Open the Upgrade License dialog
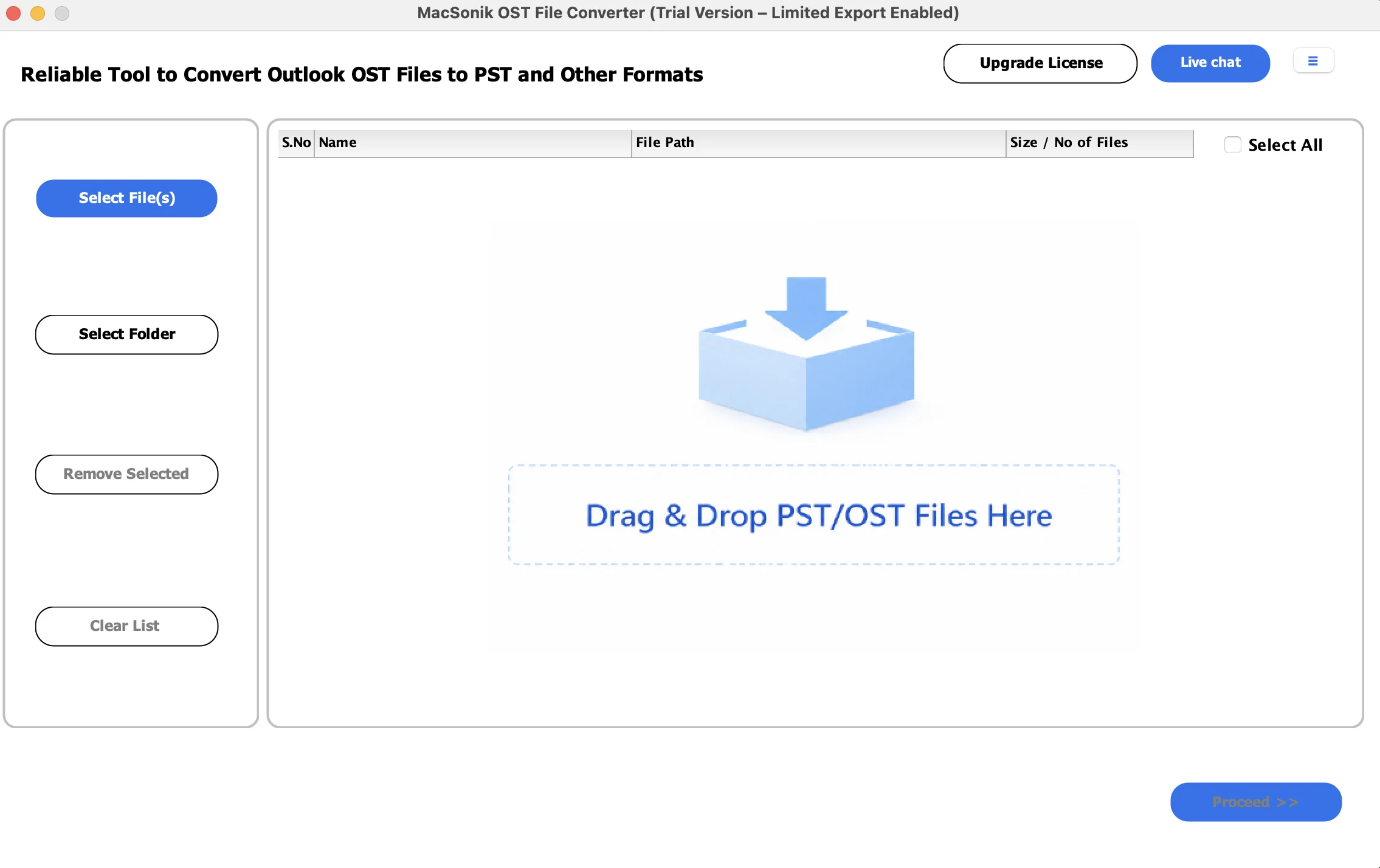 coord(1040,63)
